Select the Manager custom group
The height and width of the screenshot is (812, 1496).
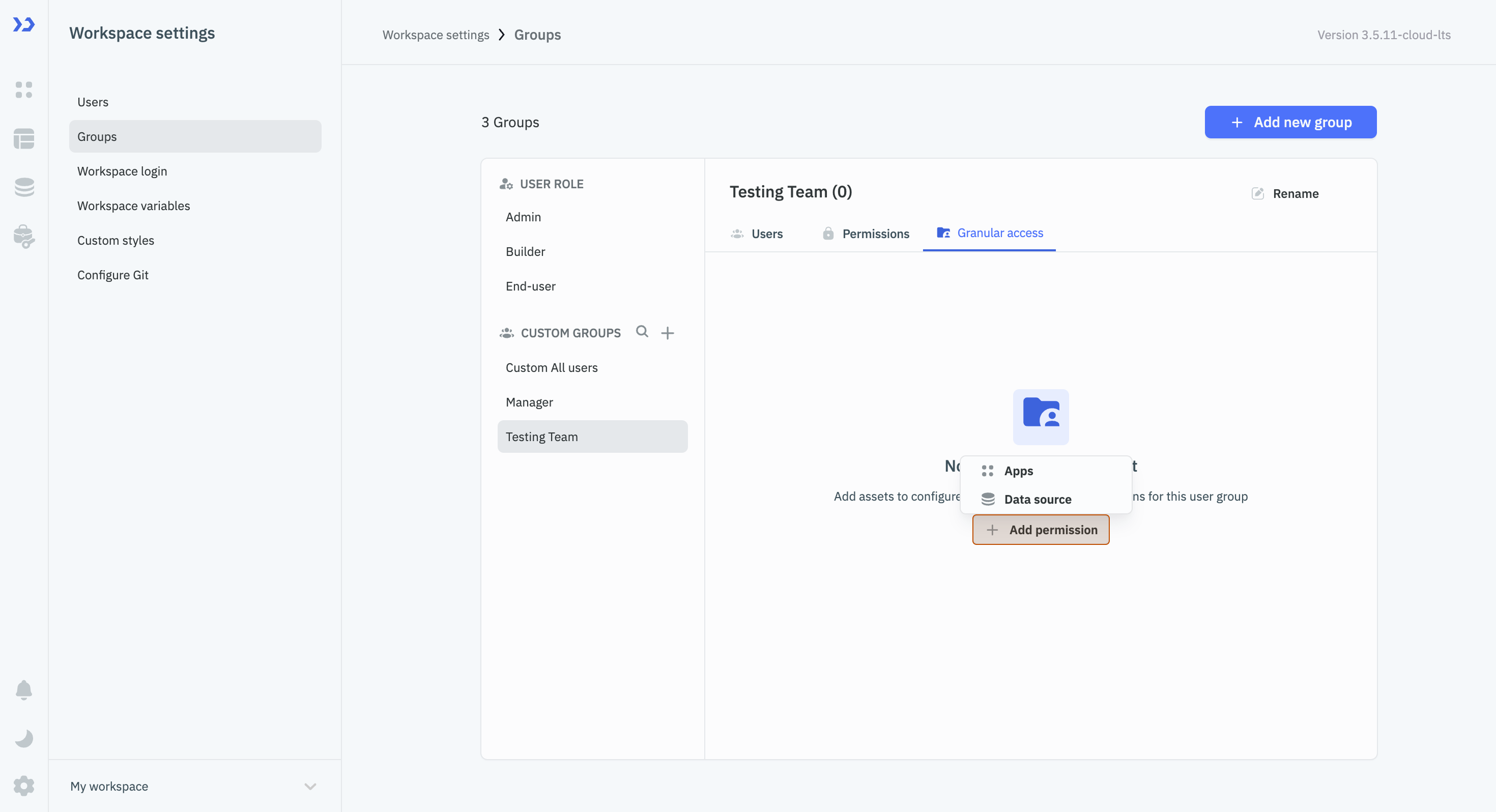point(529,401)
